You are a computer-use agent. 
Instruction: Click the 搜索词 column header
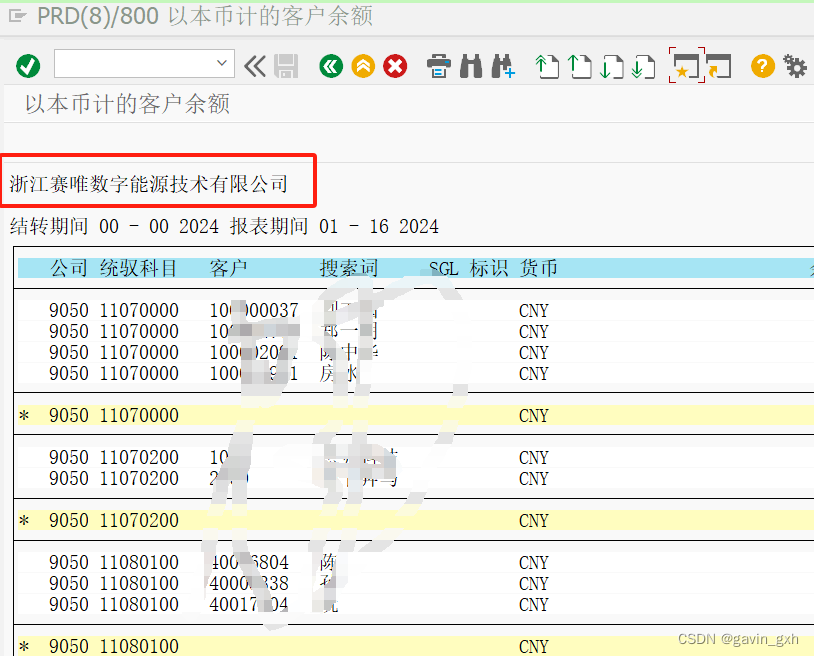[x=349, y=268]
